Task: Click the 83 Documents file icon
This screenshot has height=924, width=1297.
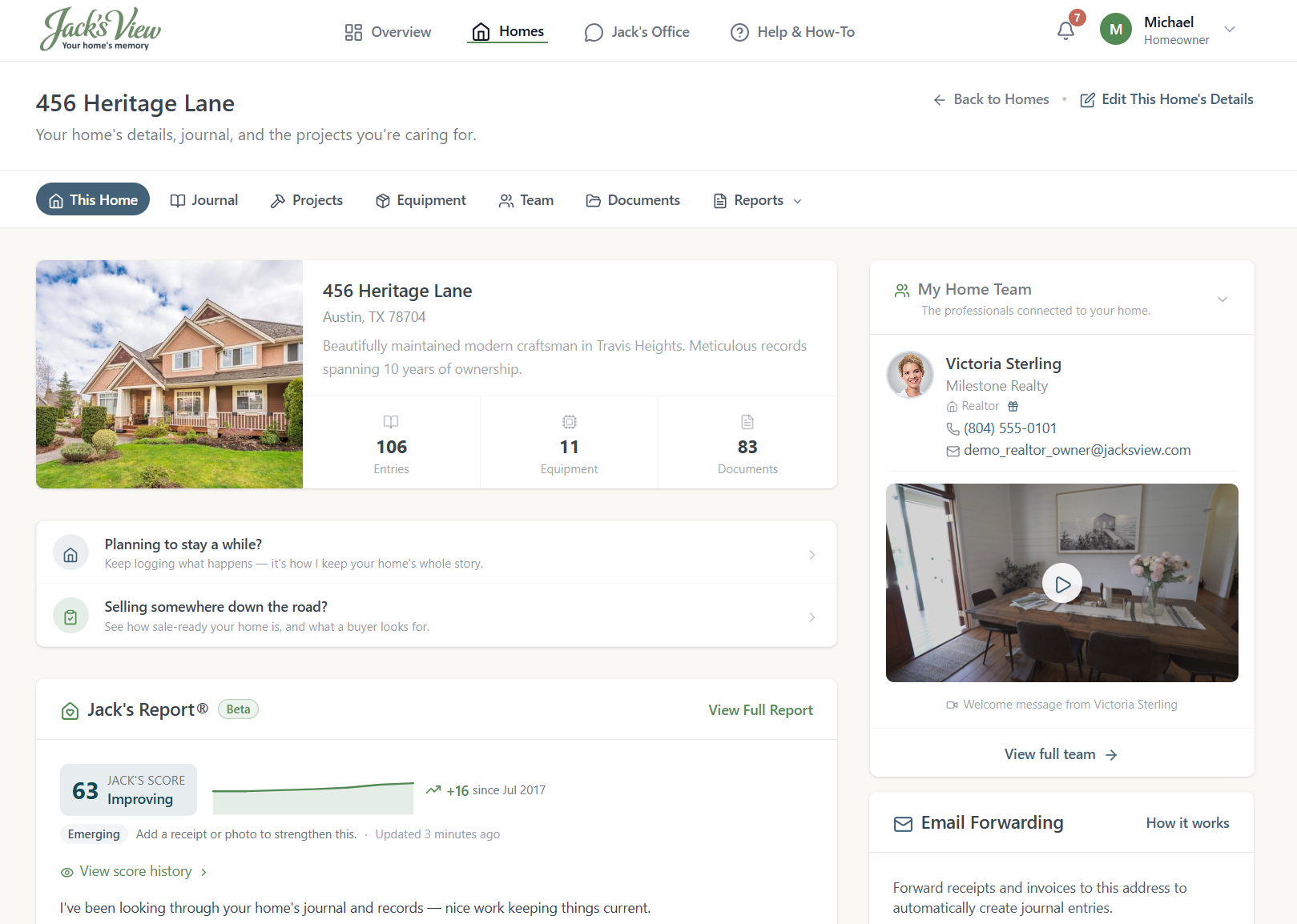Action: pyautogui.click(x=747, y=422)
